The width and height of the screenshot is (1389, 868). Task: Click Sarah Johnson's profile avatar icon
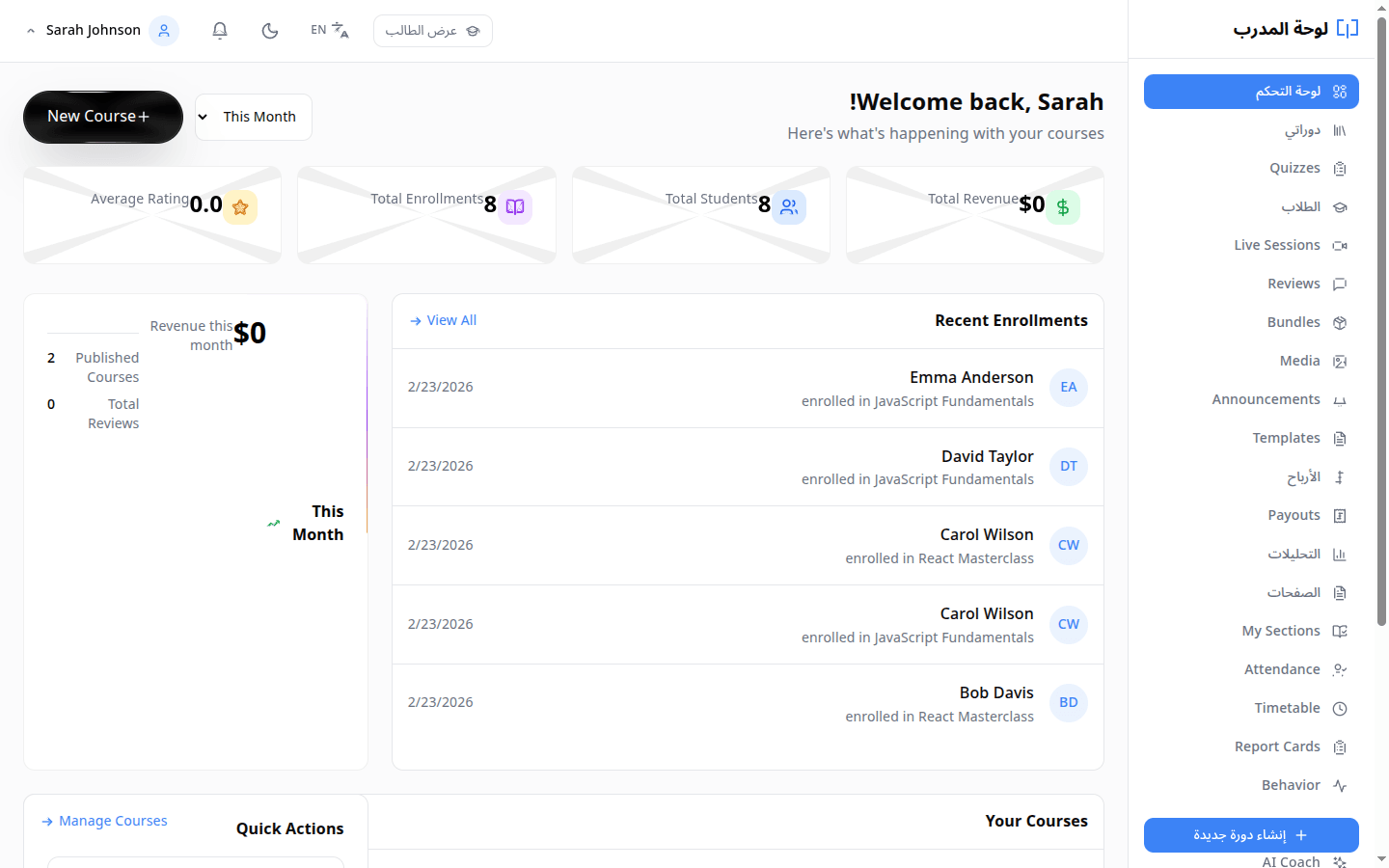[163, 30]
